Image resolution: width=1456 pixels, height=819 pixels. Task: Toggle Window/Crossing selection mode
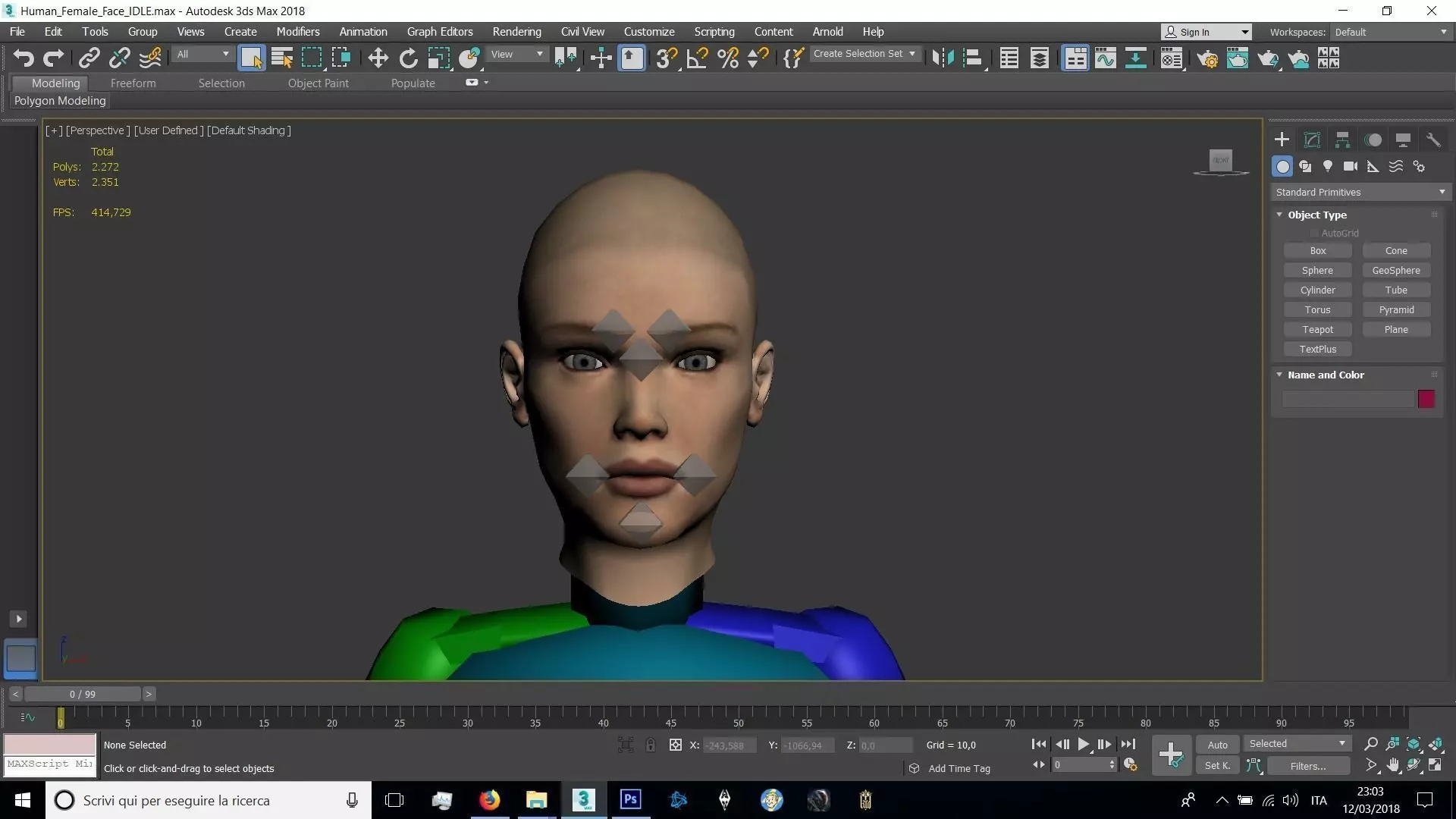point(341,58)
